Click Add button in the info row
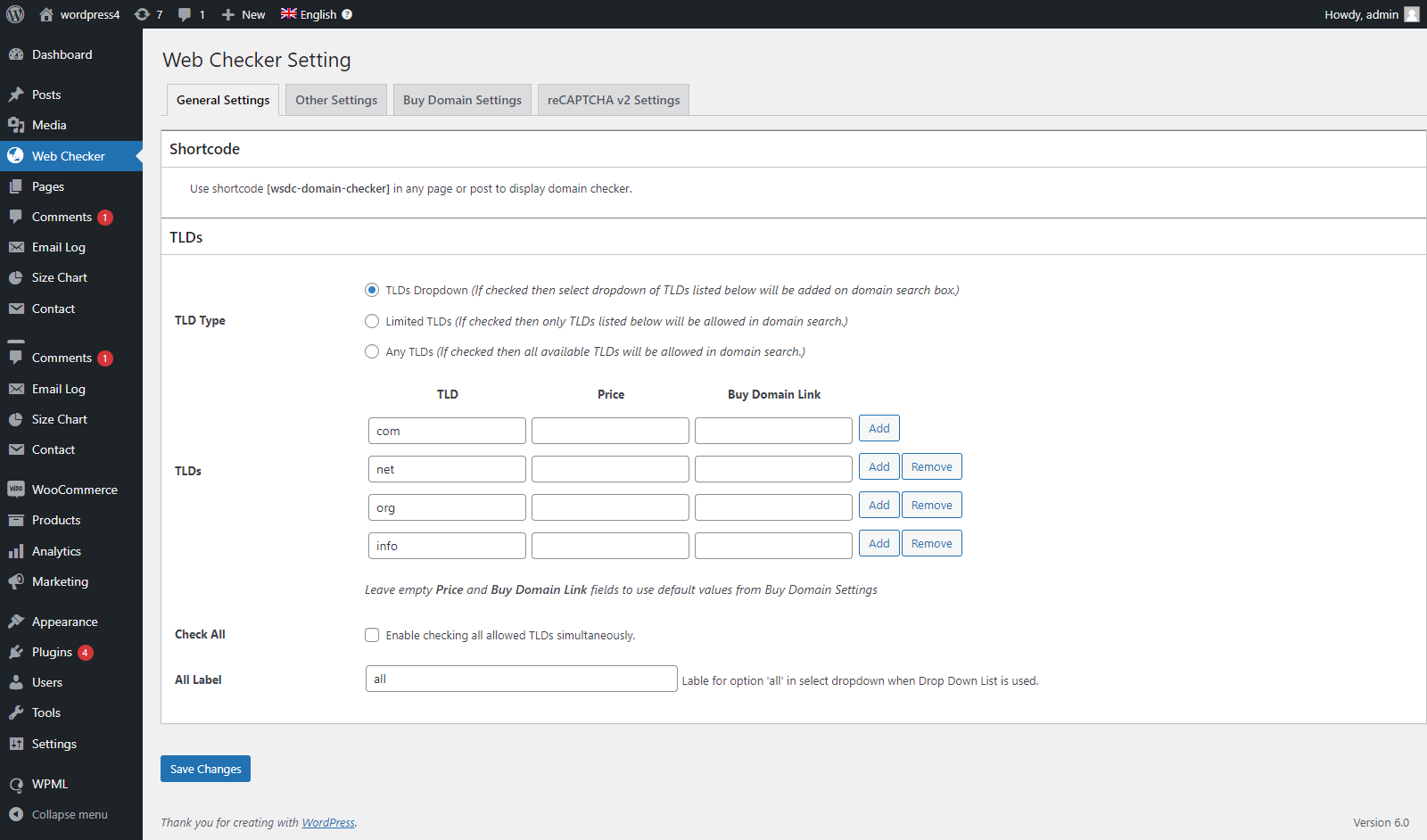This screenshot has width=1427, height=840. tap(879, 543)
